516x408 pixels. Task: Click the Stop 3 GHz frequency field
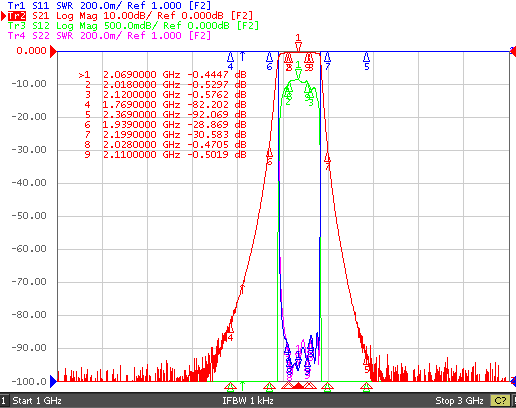(459, 400)
